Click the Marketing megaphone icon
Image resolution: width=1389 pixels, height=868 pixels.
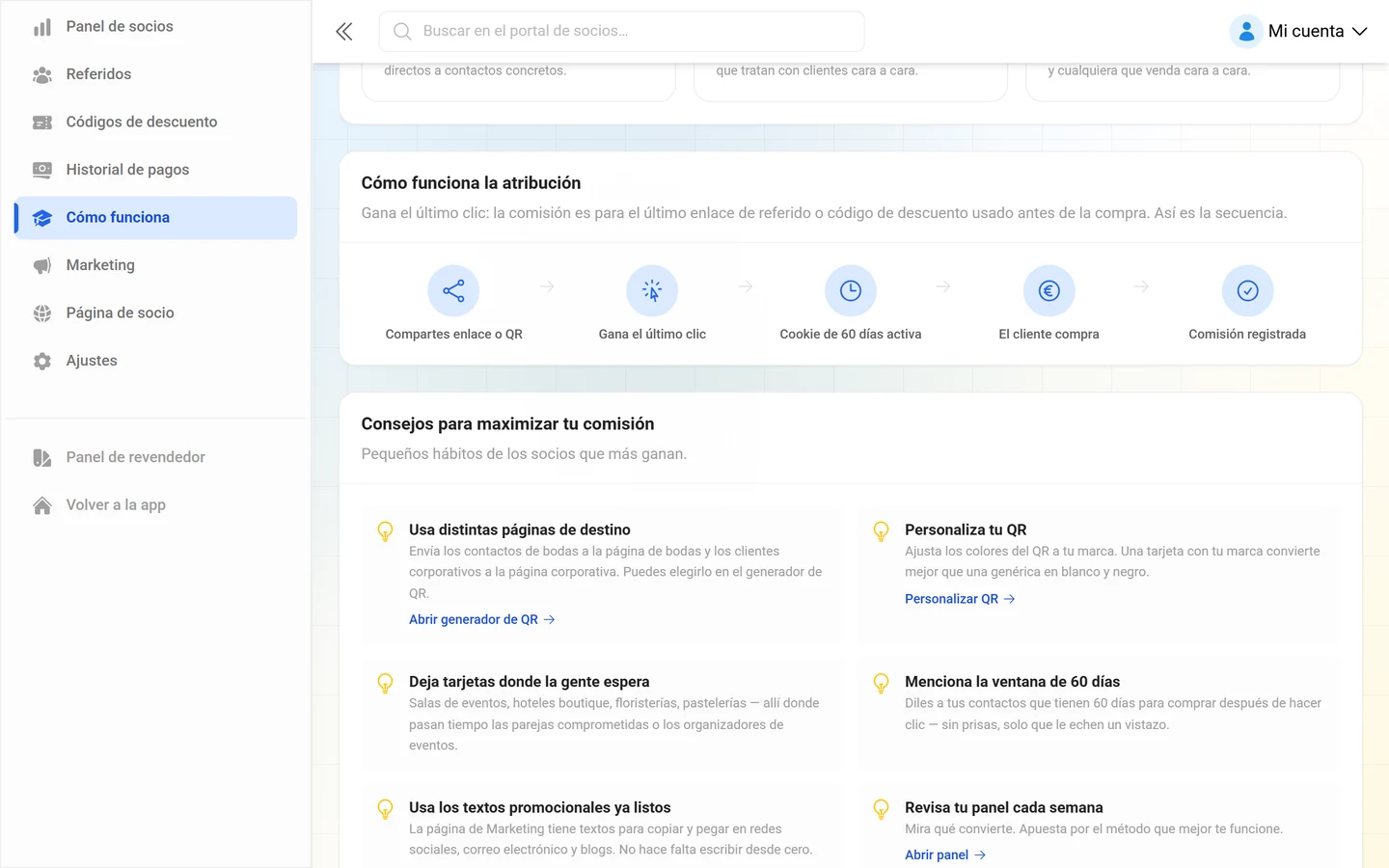(42, 265)
